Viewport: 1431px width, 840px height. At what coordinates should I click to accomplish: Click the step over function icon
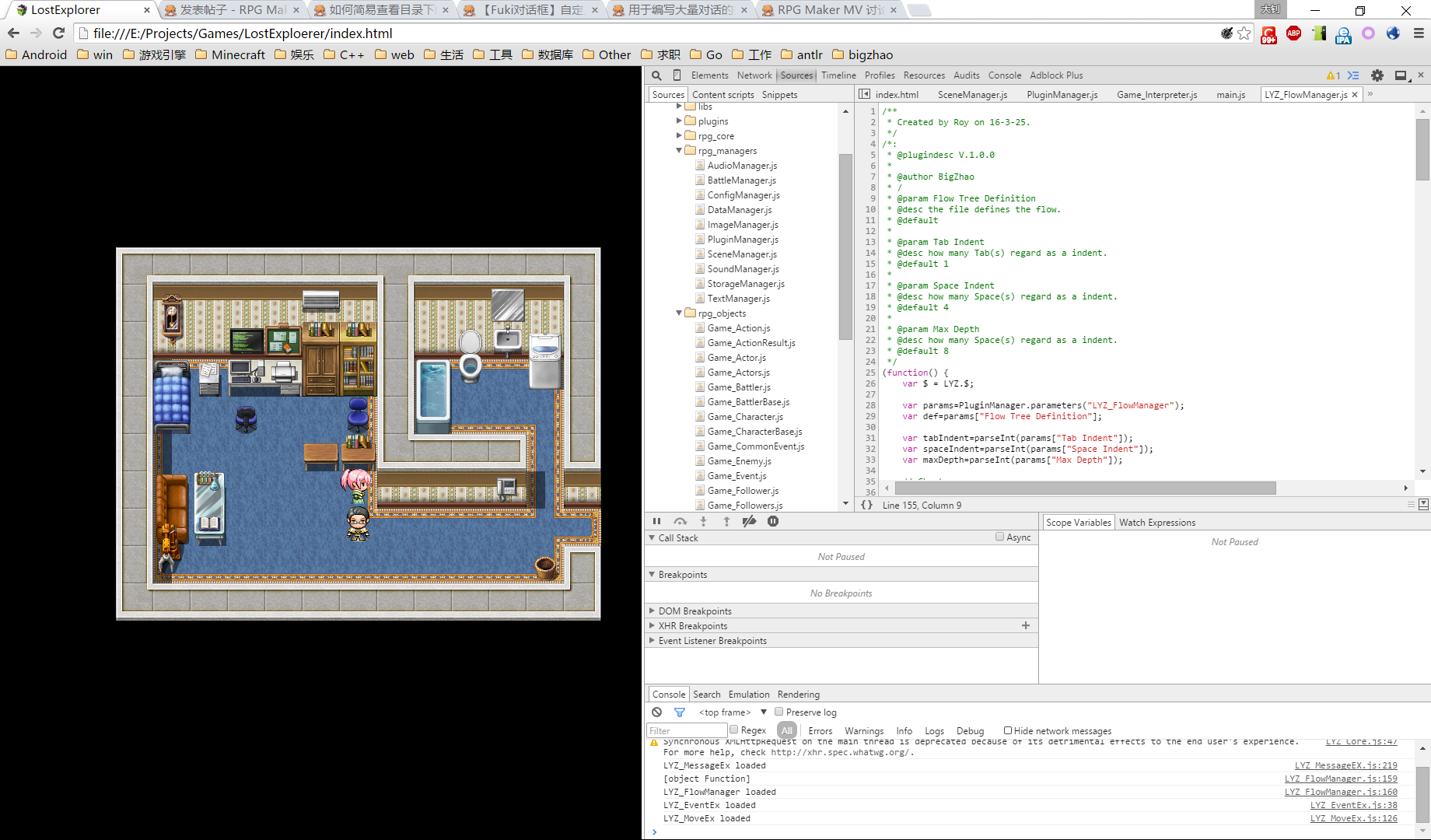pos(681,521)
